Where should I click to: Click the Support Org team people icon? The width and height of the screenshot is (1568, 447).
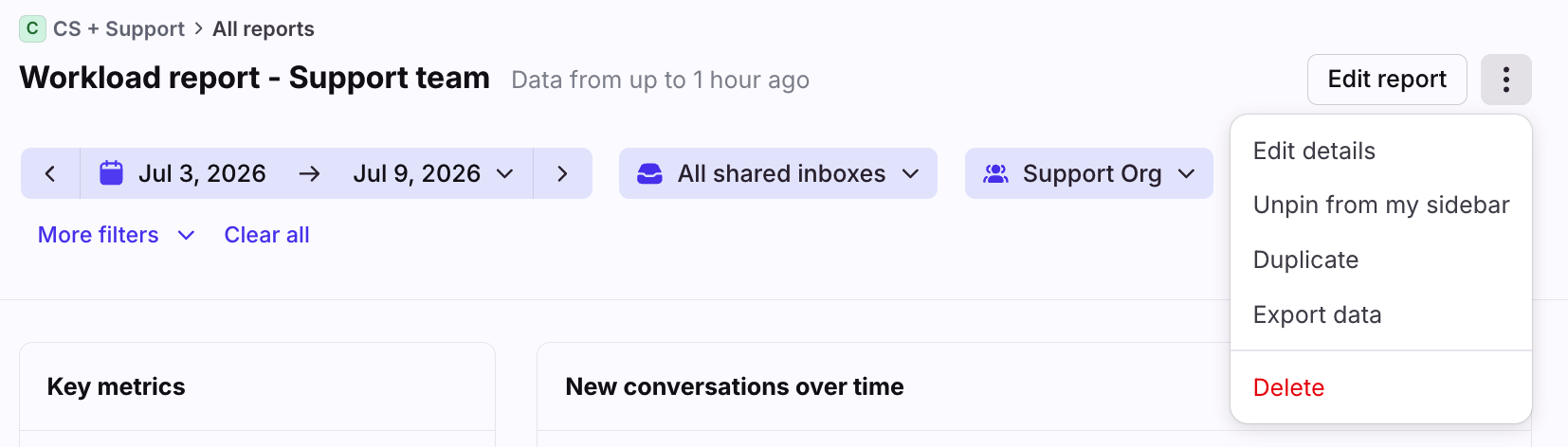pyautogui.click(x=995, y=173)
